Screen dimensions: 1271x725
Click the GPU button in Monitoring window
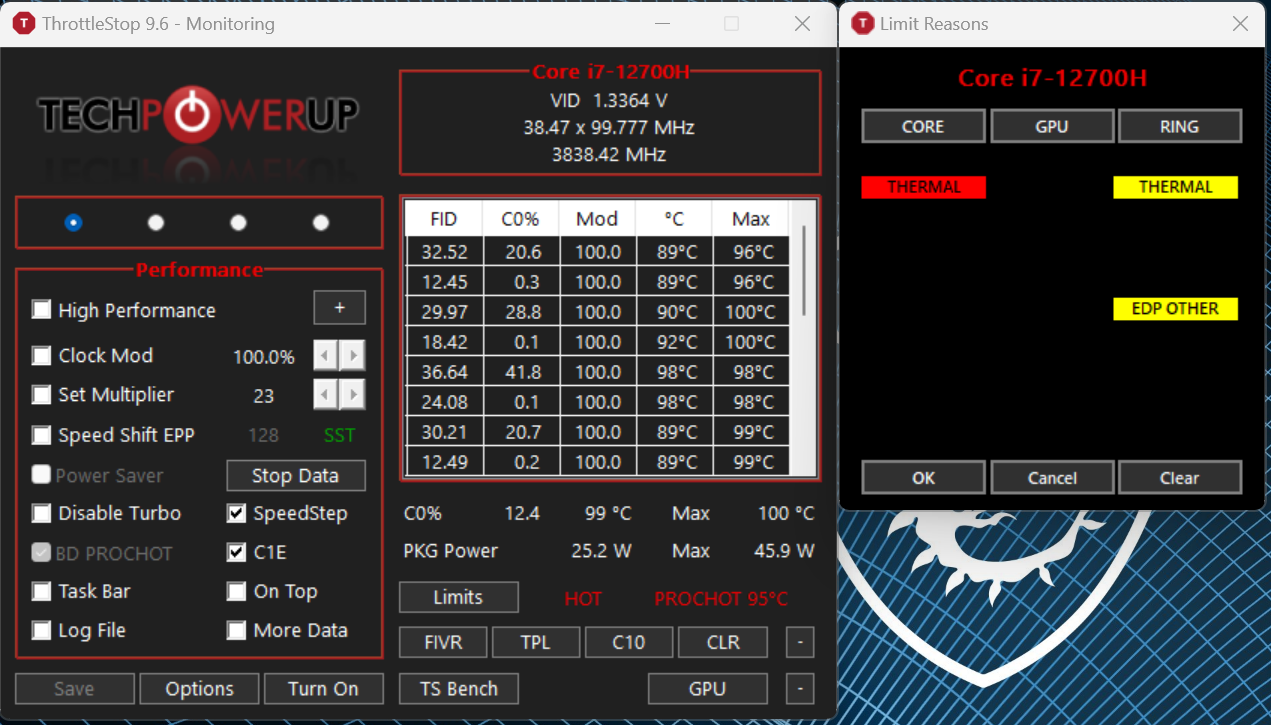coord(708,689)
